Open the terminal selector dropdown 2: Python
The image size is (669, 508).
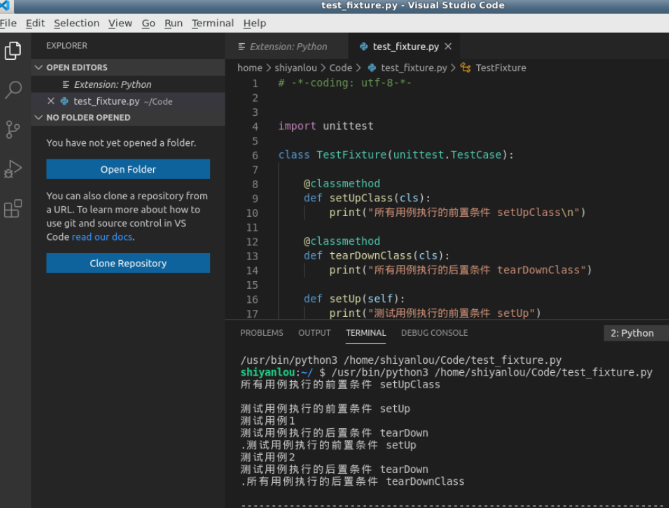(636, 333)
